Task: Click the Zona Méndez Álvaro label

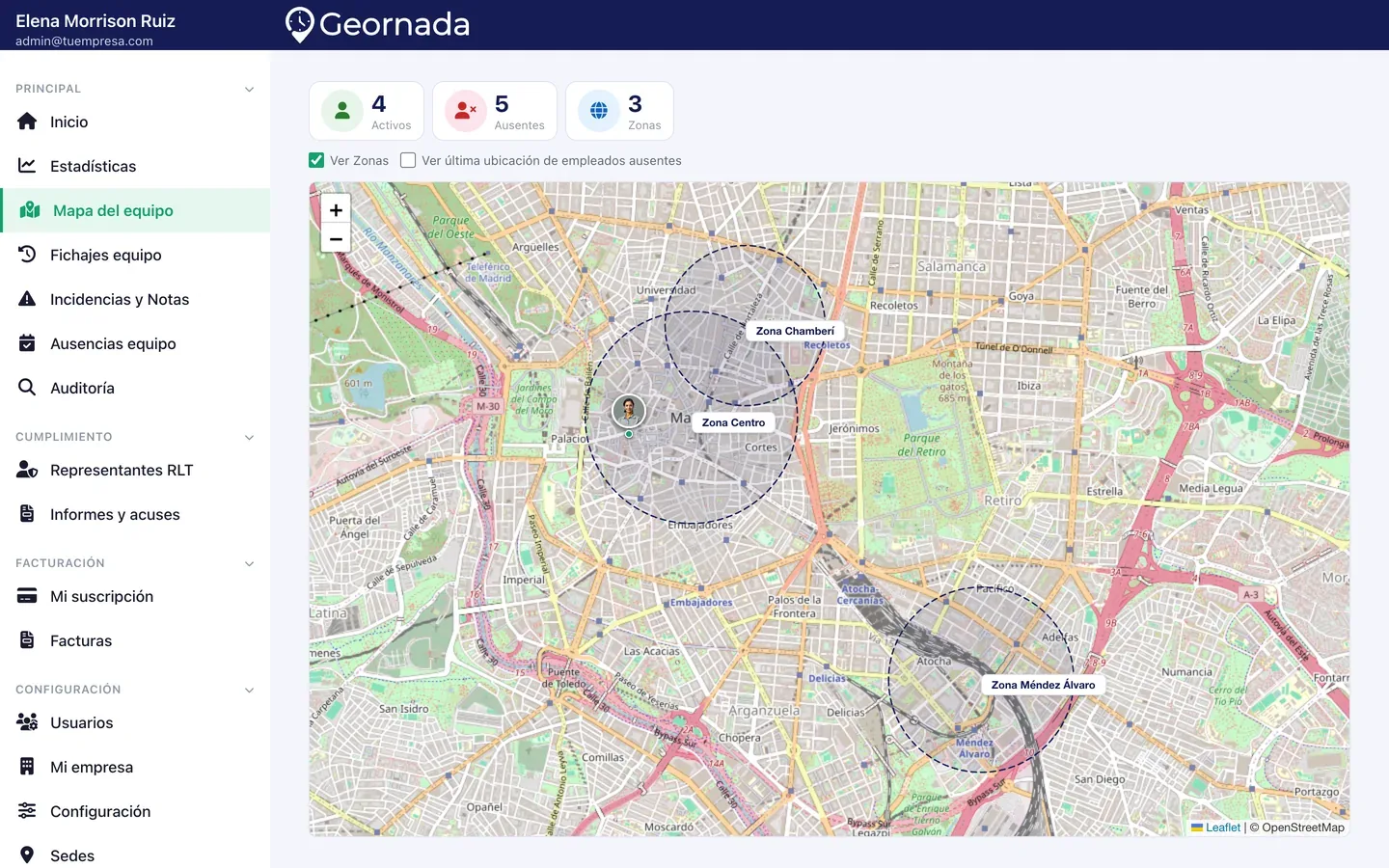Action: pos(1043,685)
